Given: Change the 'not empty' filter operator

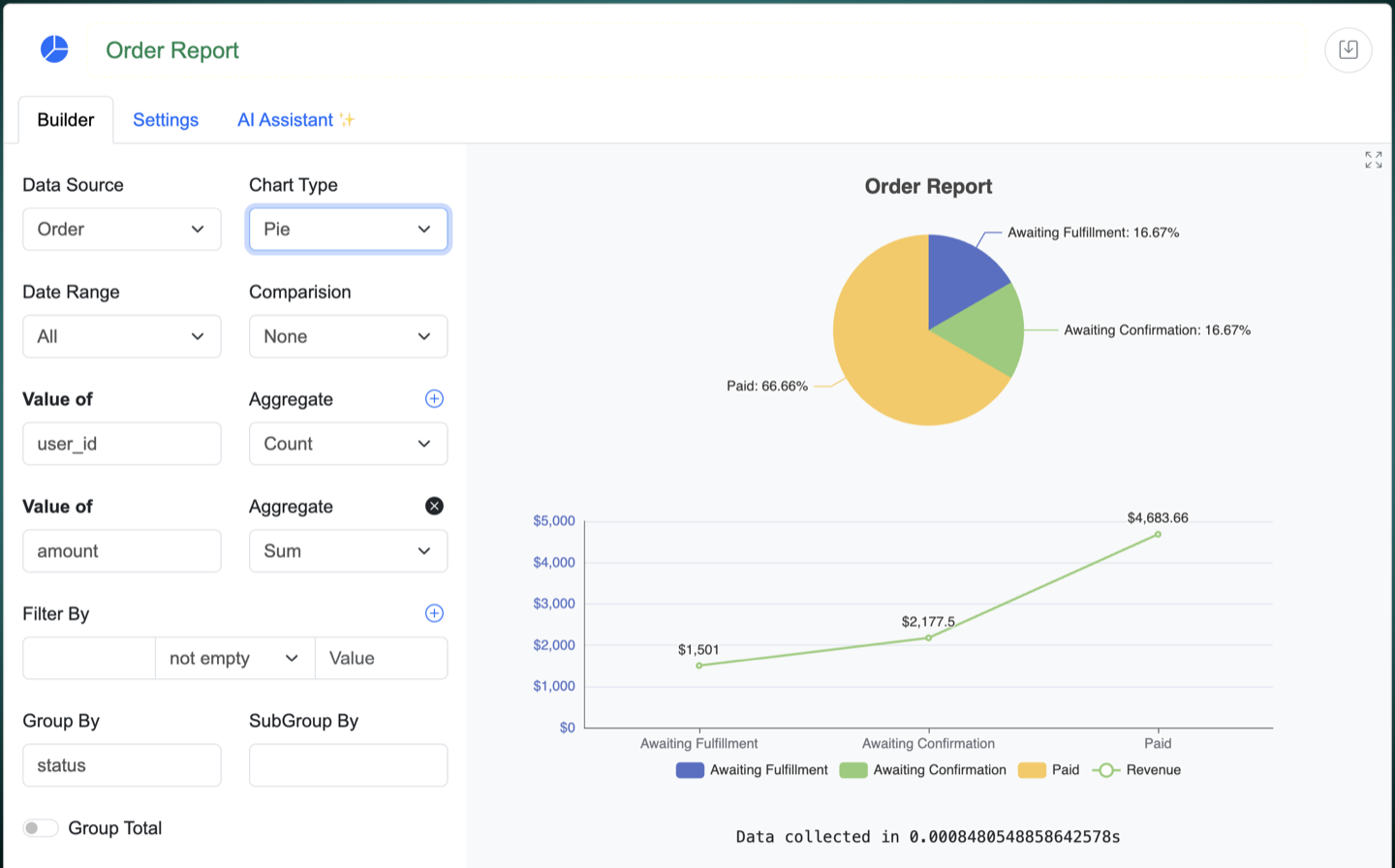Looking at the screenshot, I should point(234,659).
